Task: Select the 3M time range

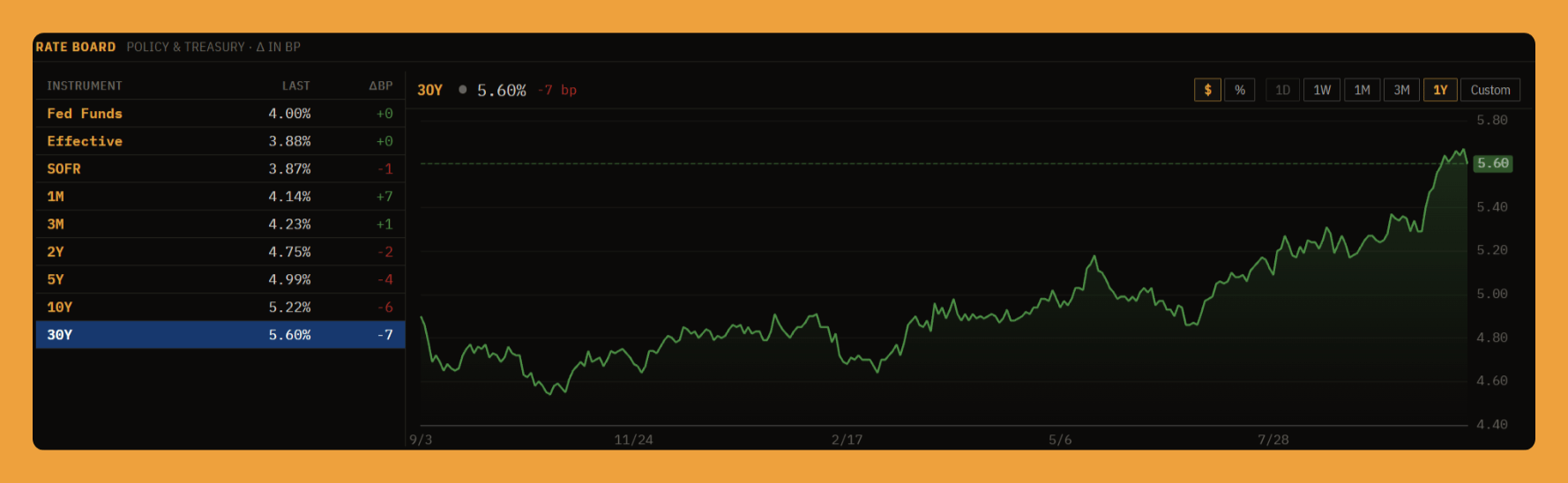Action: (x=1401, y=90)
